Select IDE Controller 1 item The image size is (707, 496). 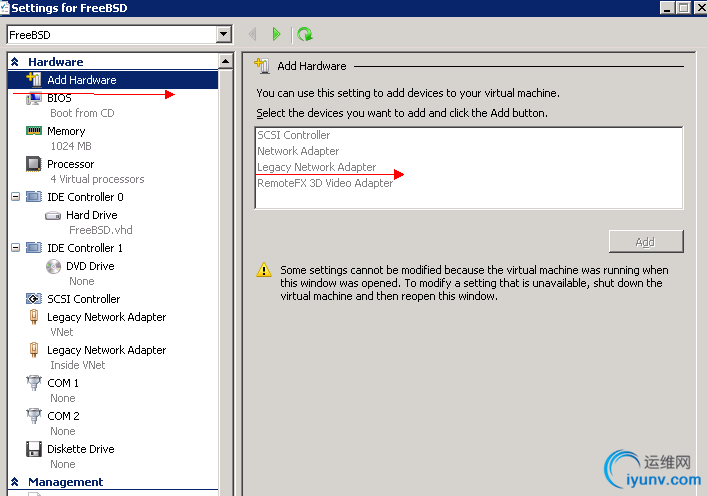tap(85, 248)
